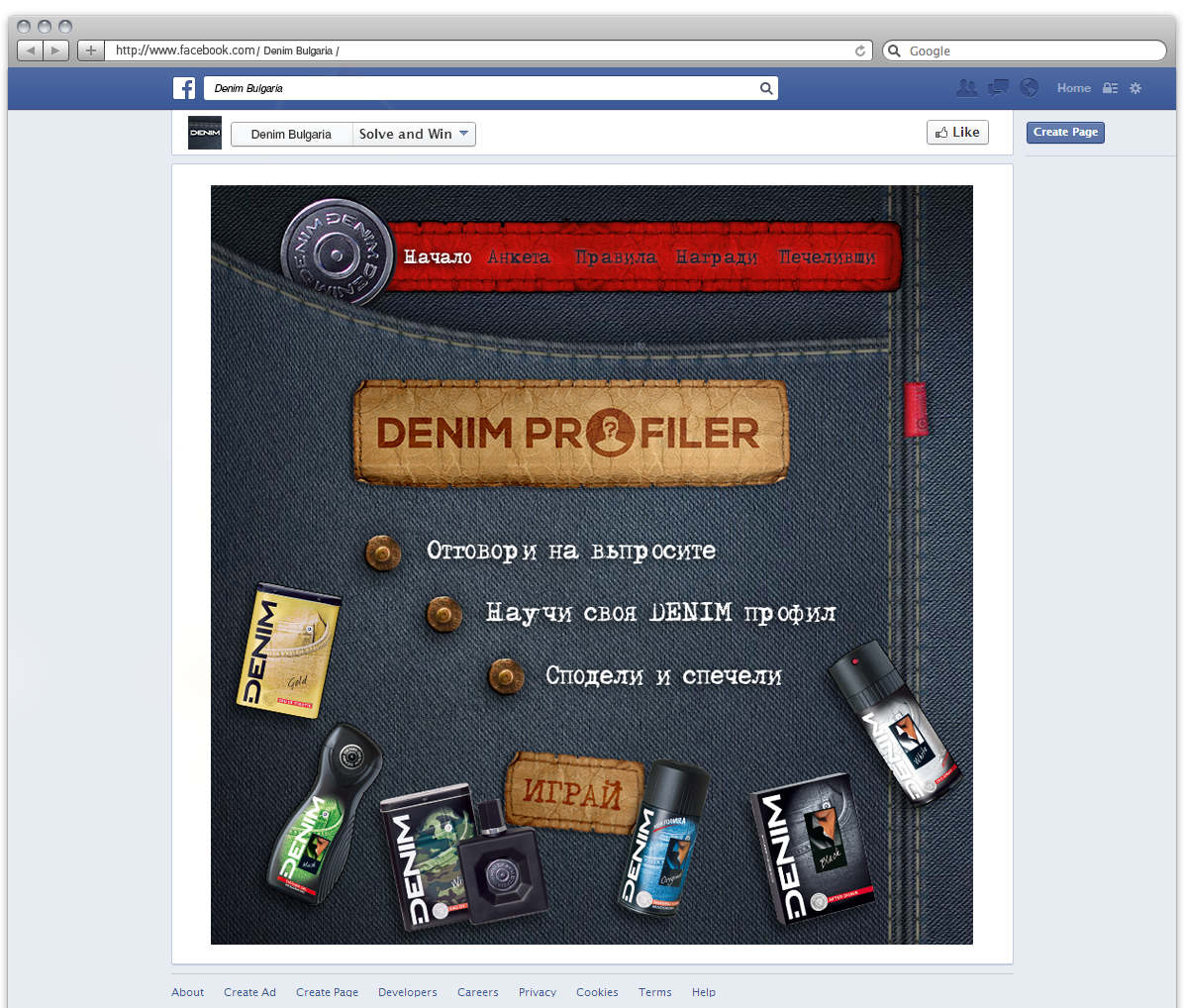Click the Denim Bulgaria page name button
1184x1008 pixels.
coord(291,135)
